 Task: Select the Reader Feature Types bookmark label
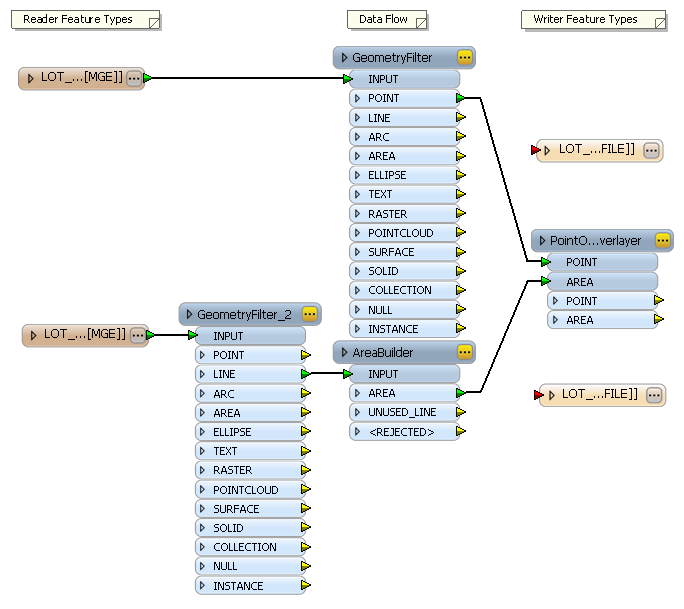tap(77, 20)
